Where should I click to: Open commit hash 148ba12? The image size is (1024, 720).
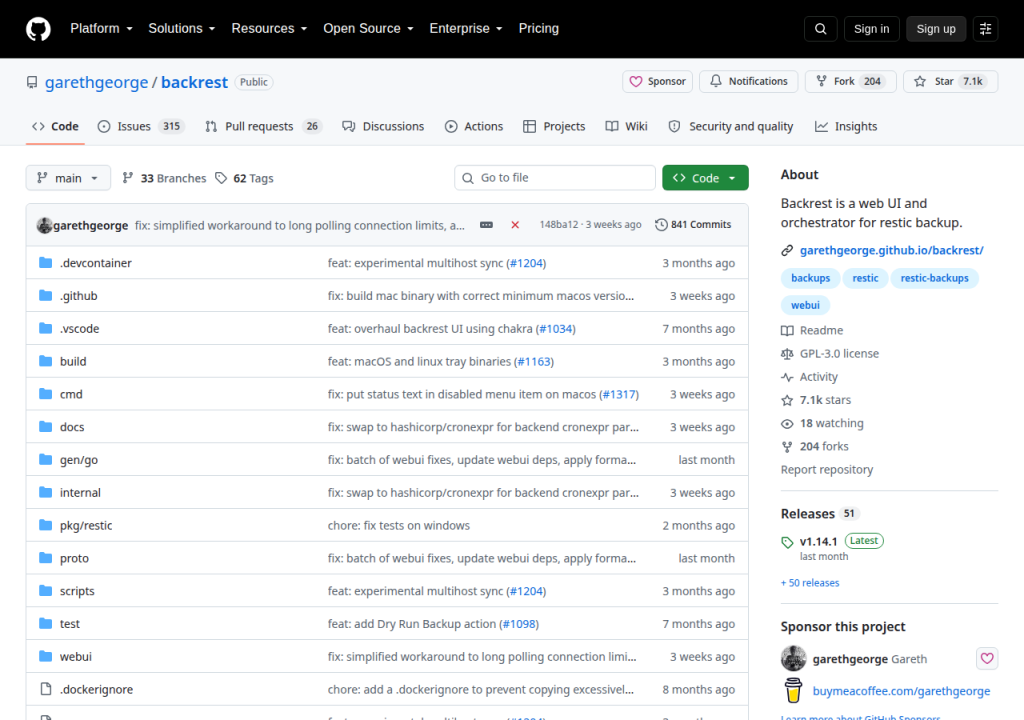point(559,225)
